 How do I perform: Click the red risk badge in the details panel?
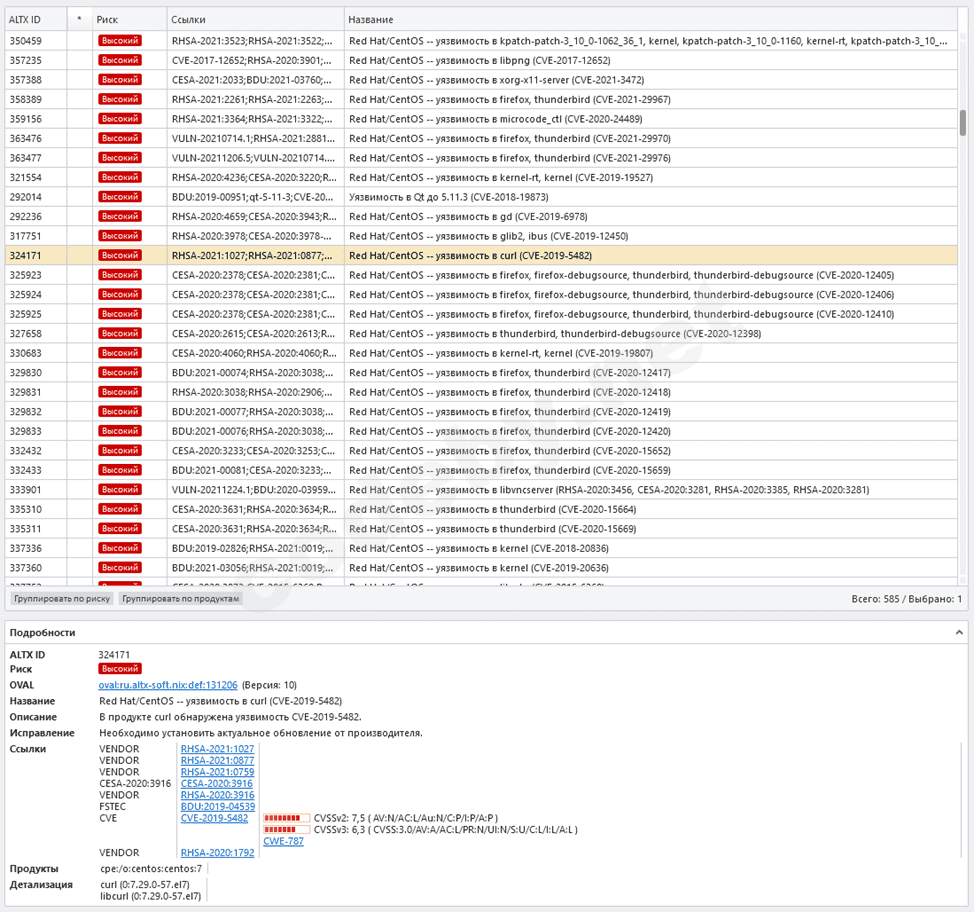point(119,669)
